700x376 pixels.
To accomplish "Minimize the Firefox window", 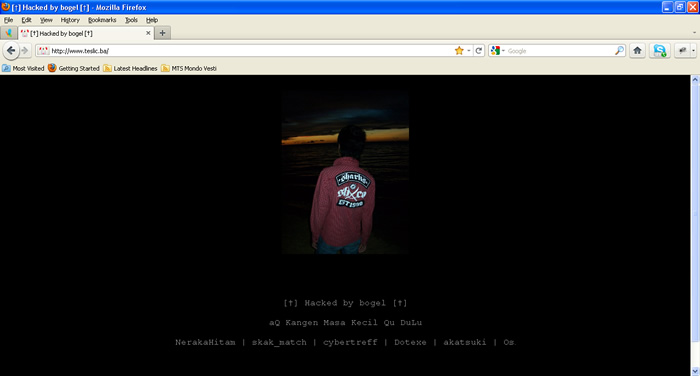I will coord(667,7).
